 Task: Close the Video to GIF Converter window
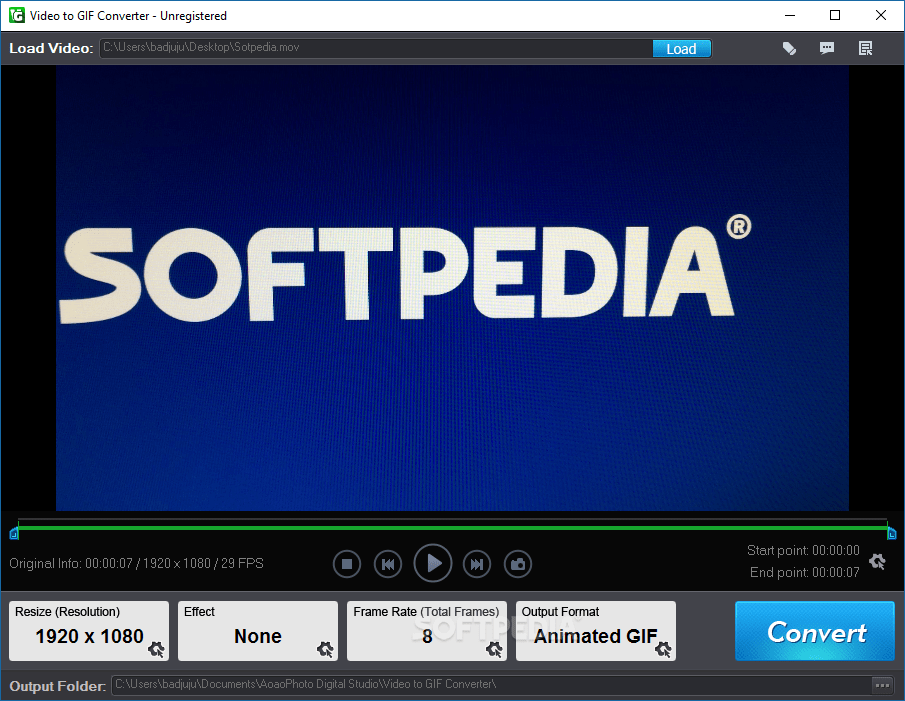(880, 16)
